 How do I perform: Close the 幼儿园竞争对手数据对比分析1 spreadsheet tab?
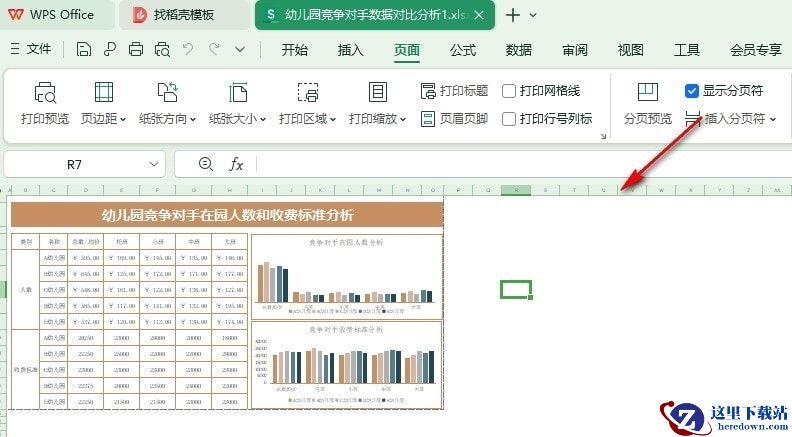(479, 15)
